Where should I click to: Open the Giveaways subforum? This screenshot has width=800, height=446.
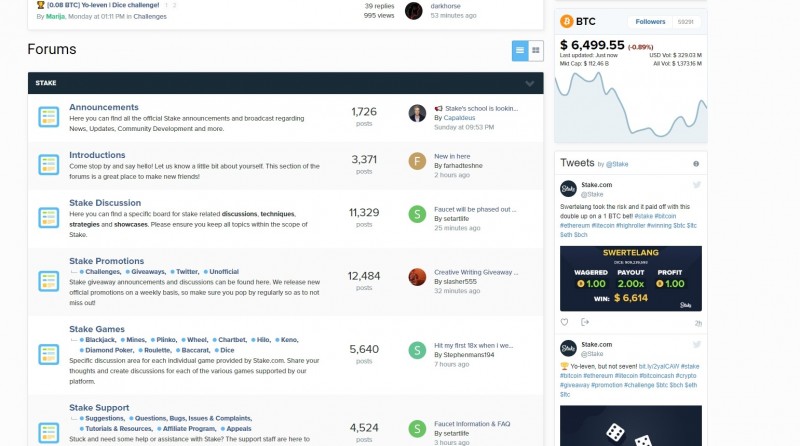148,272
